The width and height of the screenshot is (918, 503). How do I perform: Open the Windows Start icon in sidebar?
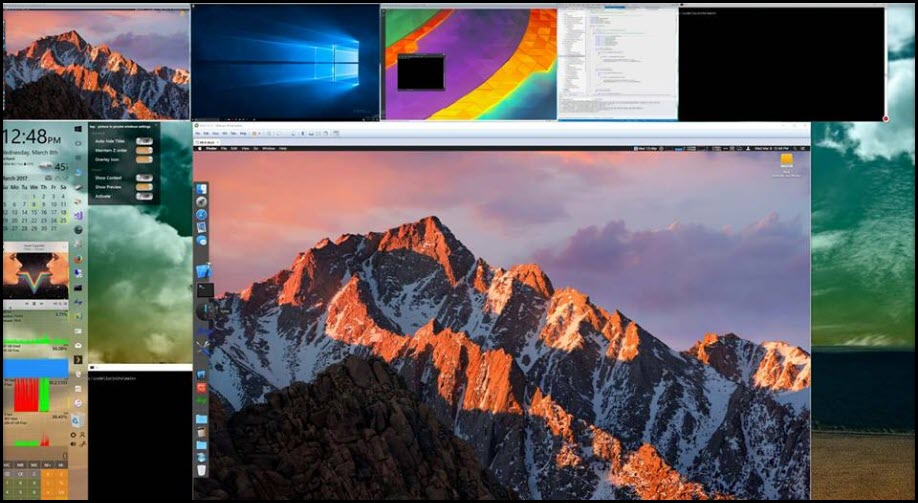pyautogui.click(x=78, y=129)
